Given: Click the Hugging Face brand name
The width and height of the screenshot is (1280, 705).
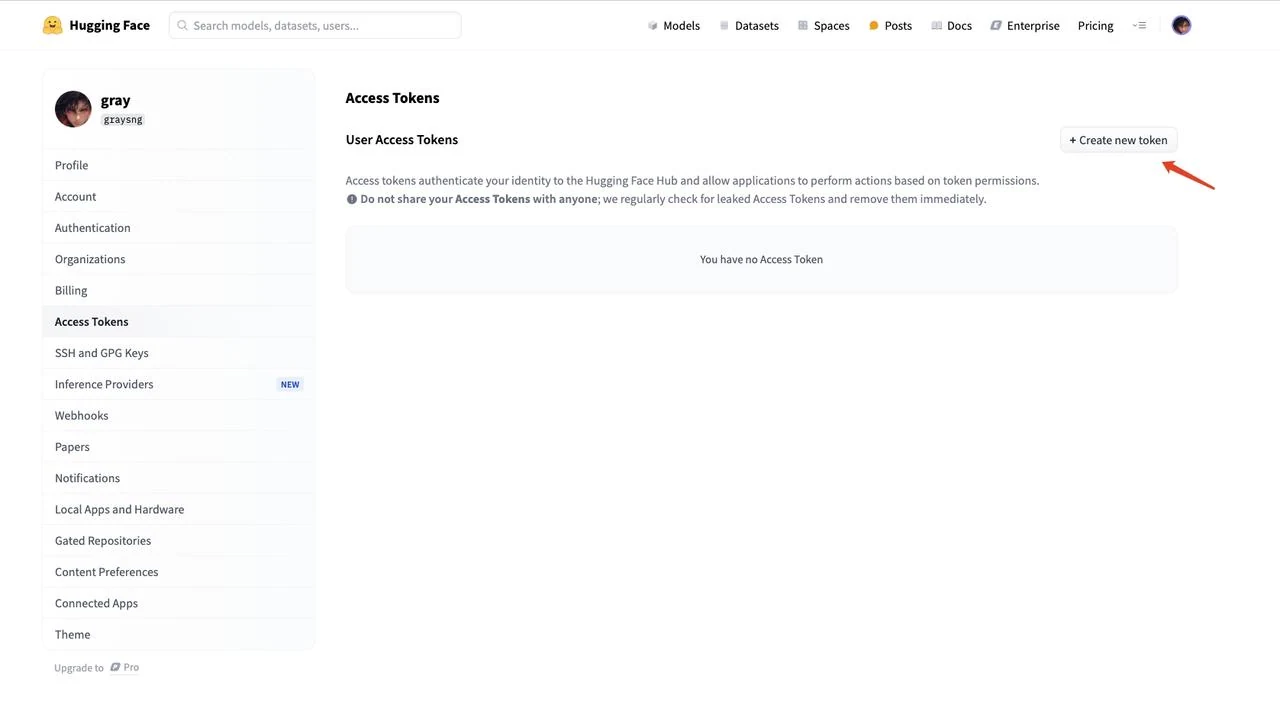Looking at the screenshot, I should pos(109,25).
